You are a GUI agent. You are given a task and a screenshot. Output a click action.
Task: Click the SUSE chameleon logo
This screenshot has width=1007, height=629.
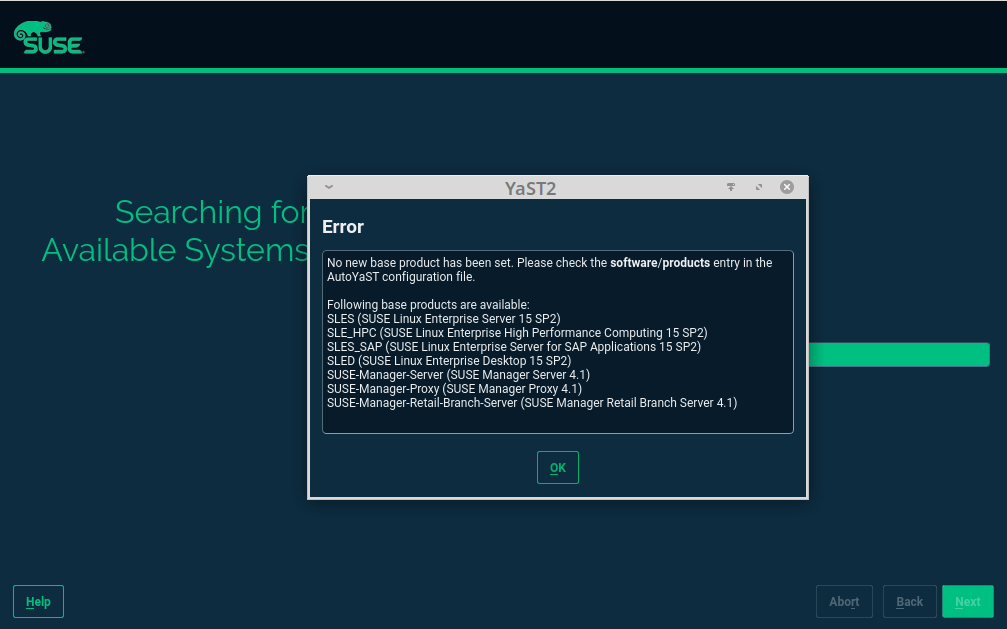pos(48,37)
